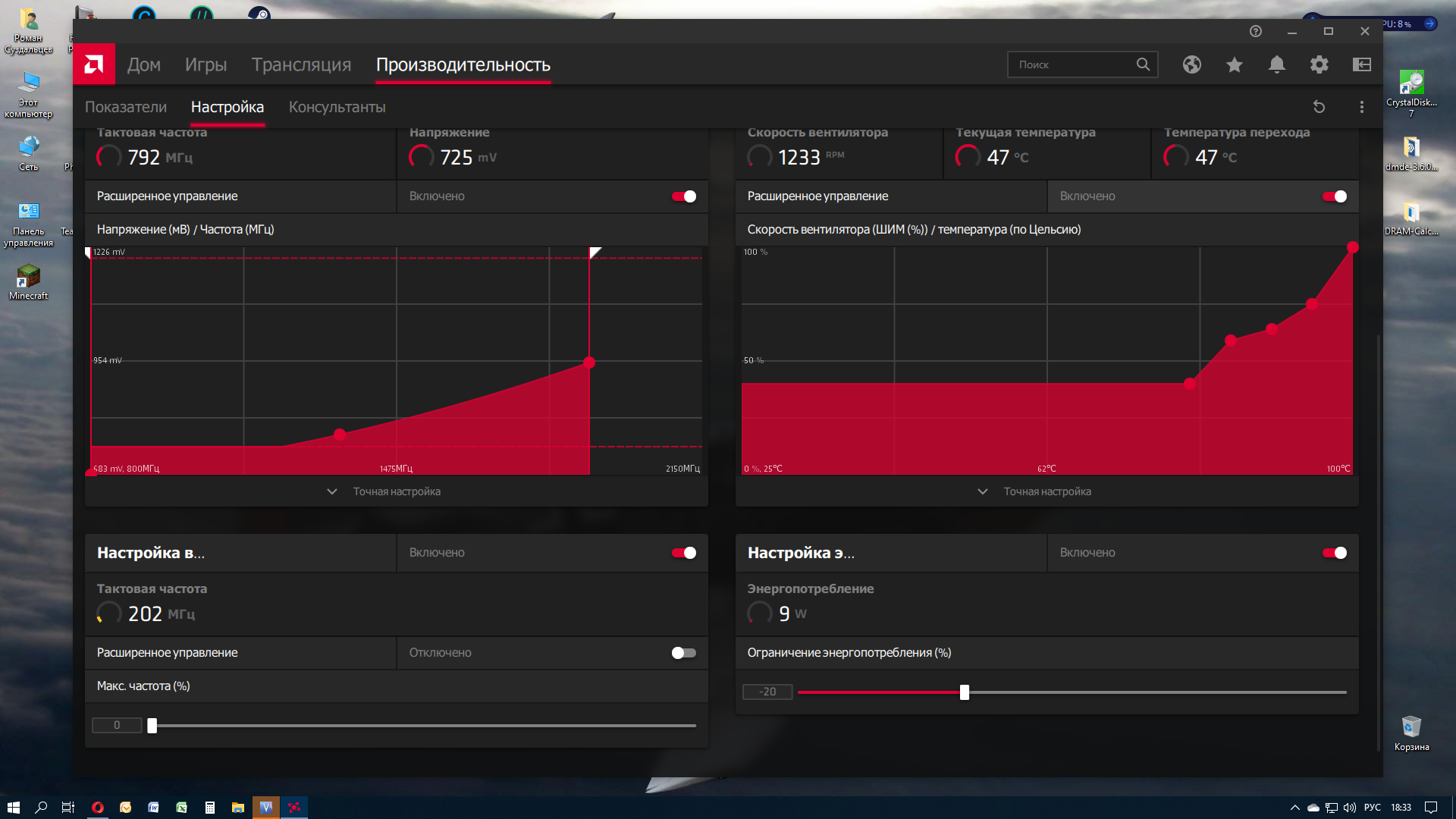Open favorites star icon
1456x819 pixels.
pyautogui.click(x=1234, y=64)
